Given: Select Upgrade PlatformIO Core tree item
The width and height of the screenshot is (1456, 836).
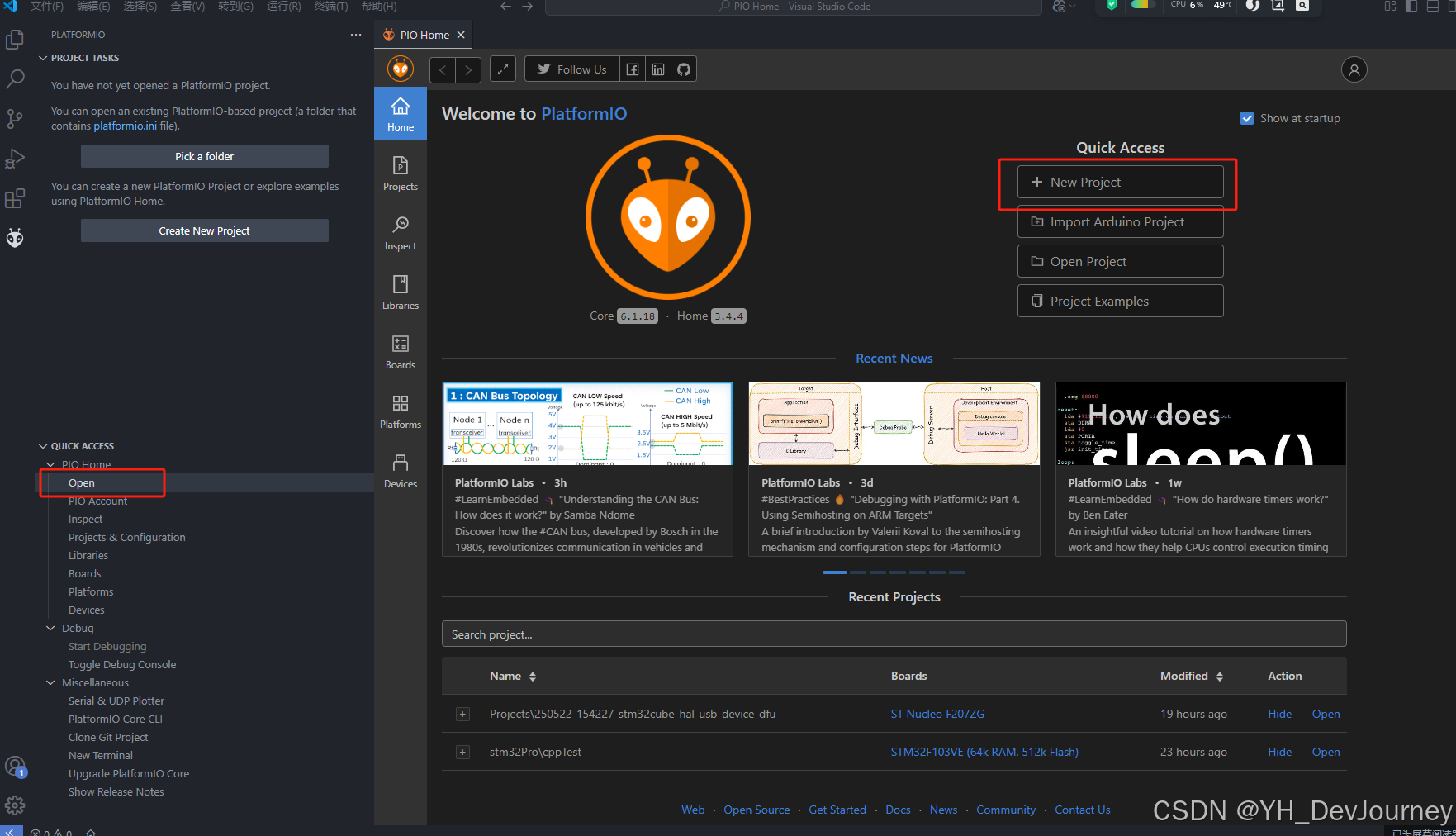Looking at the screenshot, I should coord(129,773).
